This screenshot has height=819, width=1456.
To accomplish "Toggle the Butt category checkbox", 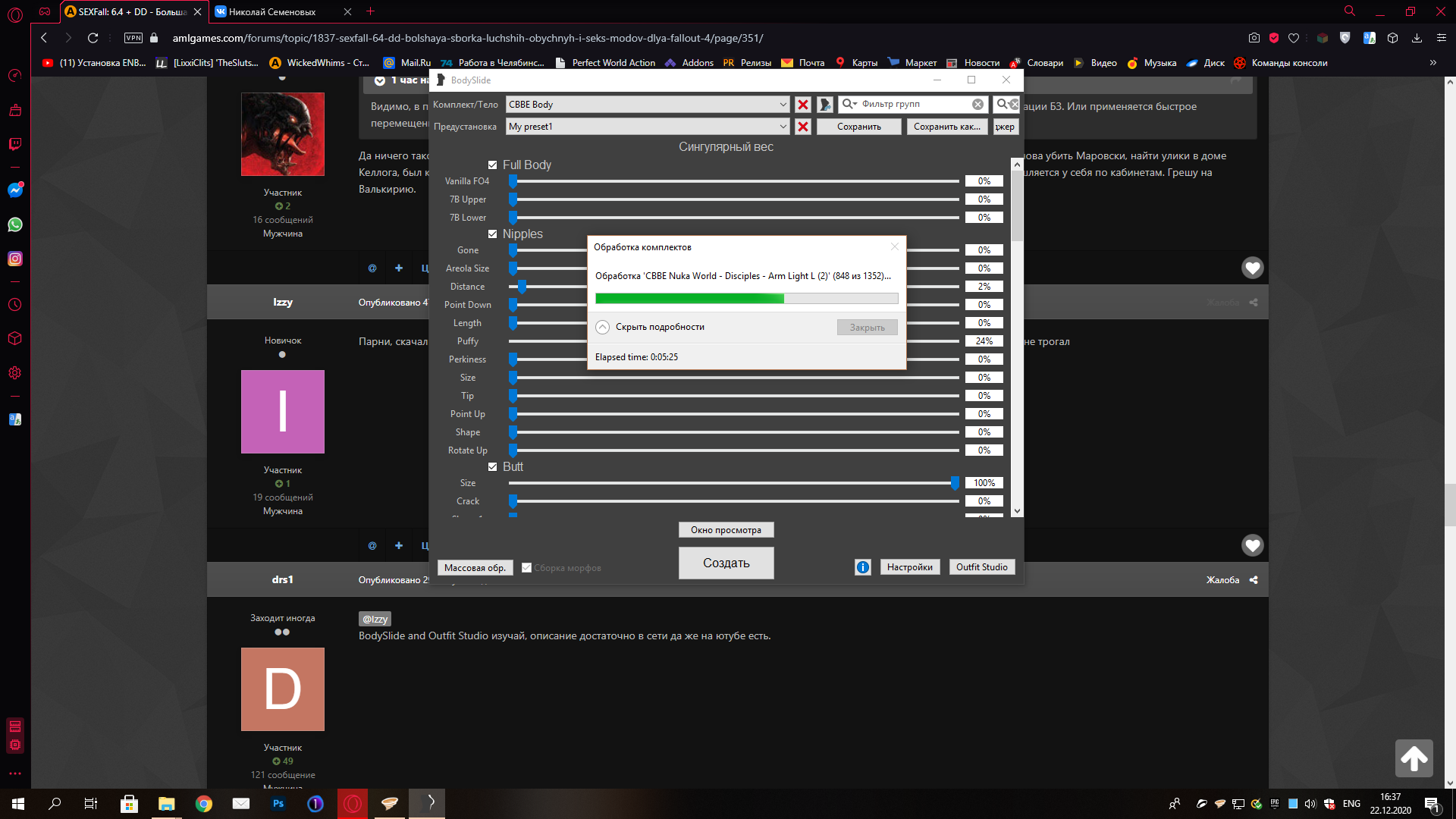I will (493, 467).
